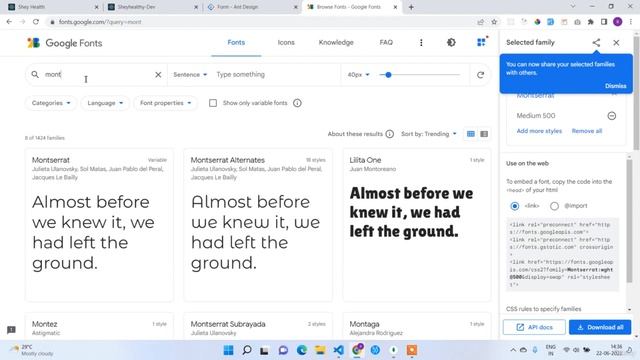
Task: Open Visual Studio Code from taskbar
Action: tap(338, 350)
